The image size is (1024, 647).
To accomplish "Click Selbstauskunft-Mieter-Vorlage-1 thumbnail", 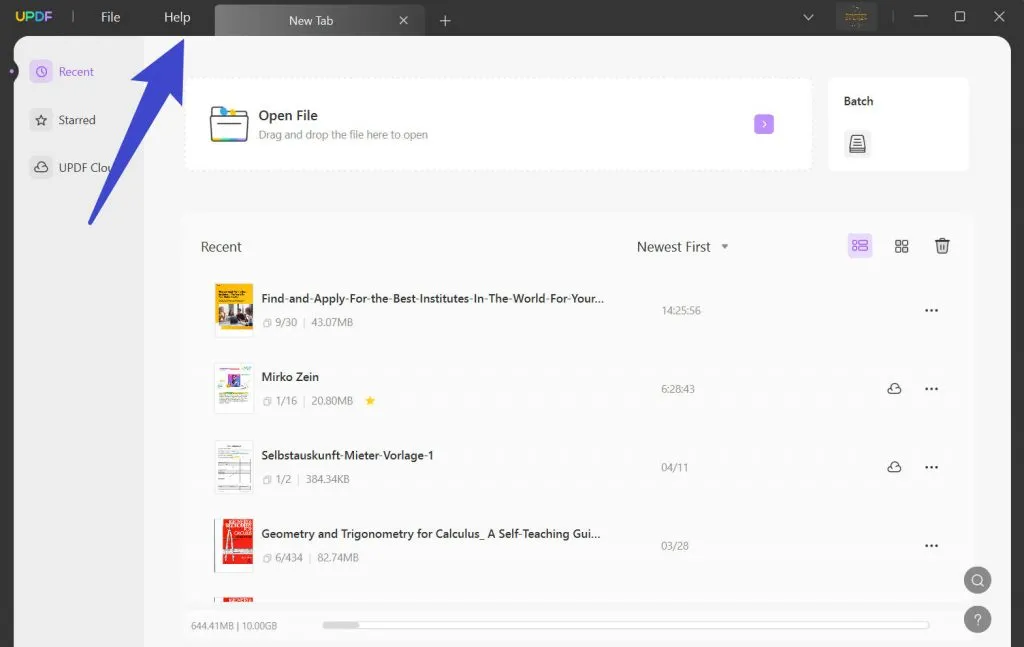I will (234, 467).
